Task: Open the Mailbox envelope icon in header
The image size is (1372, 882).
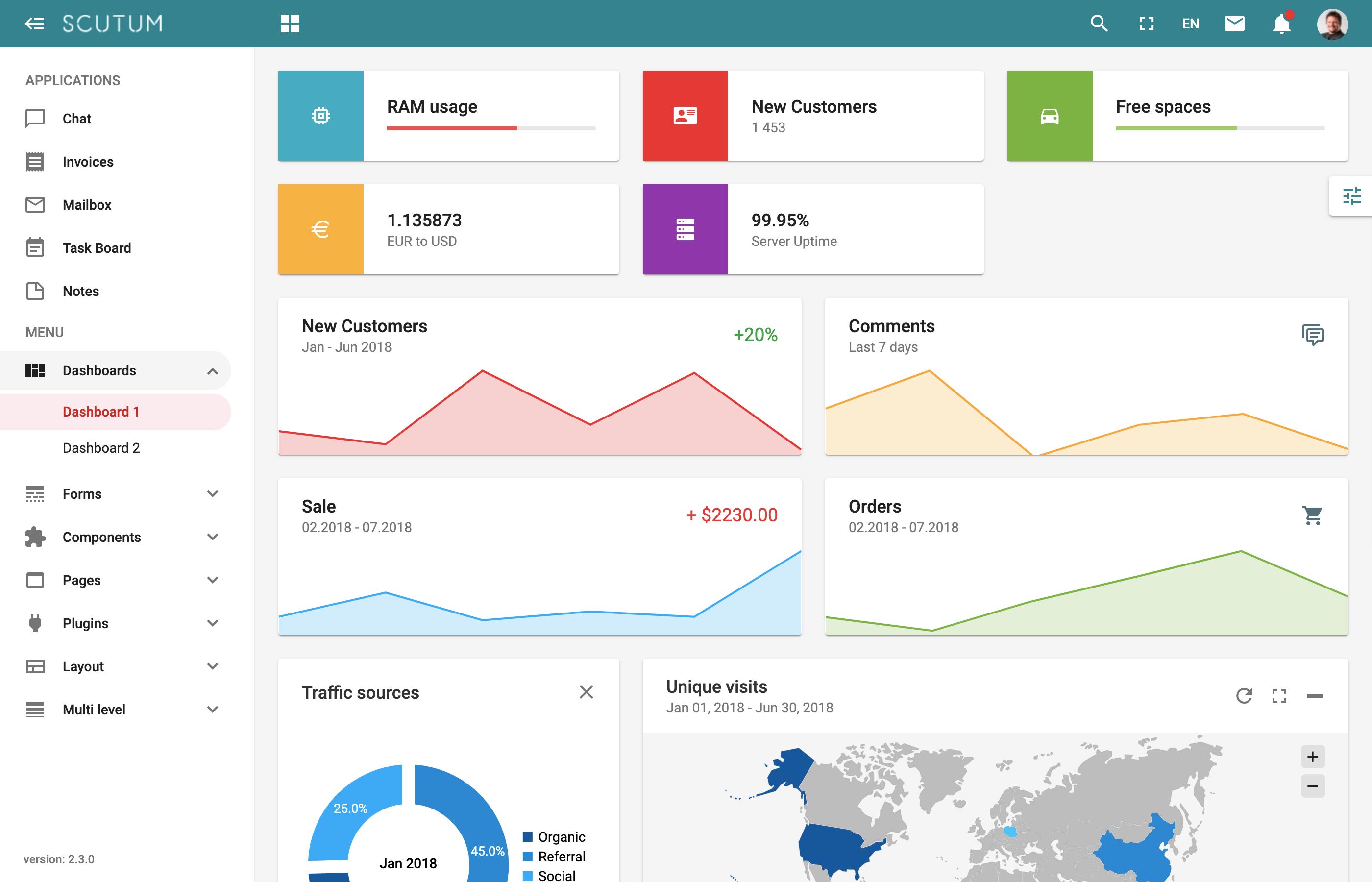Action: click(x=1235, y=24)
